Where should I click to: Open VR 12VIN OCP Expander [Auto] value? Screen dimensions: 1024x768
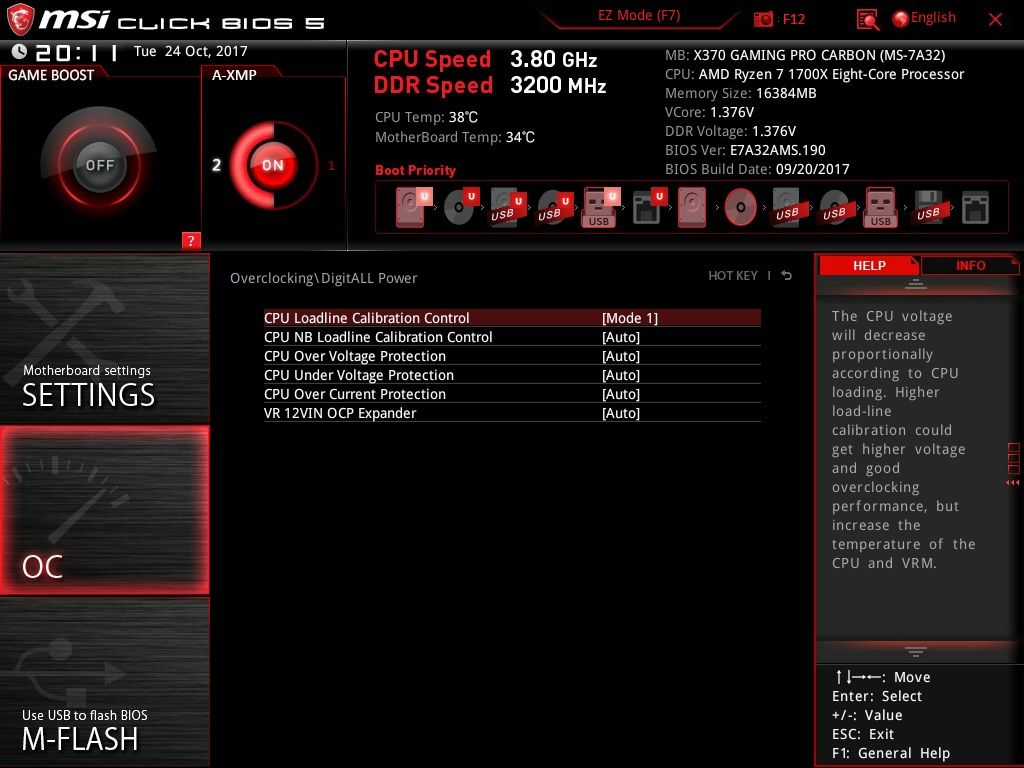click(x=620, y=413)
